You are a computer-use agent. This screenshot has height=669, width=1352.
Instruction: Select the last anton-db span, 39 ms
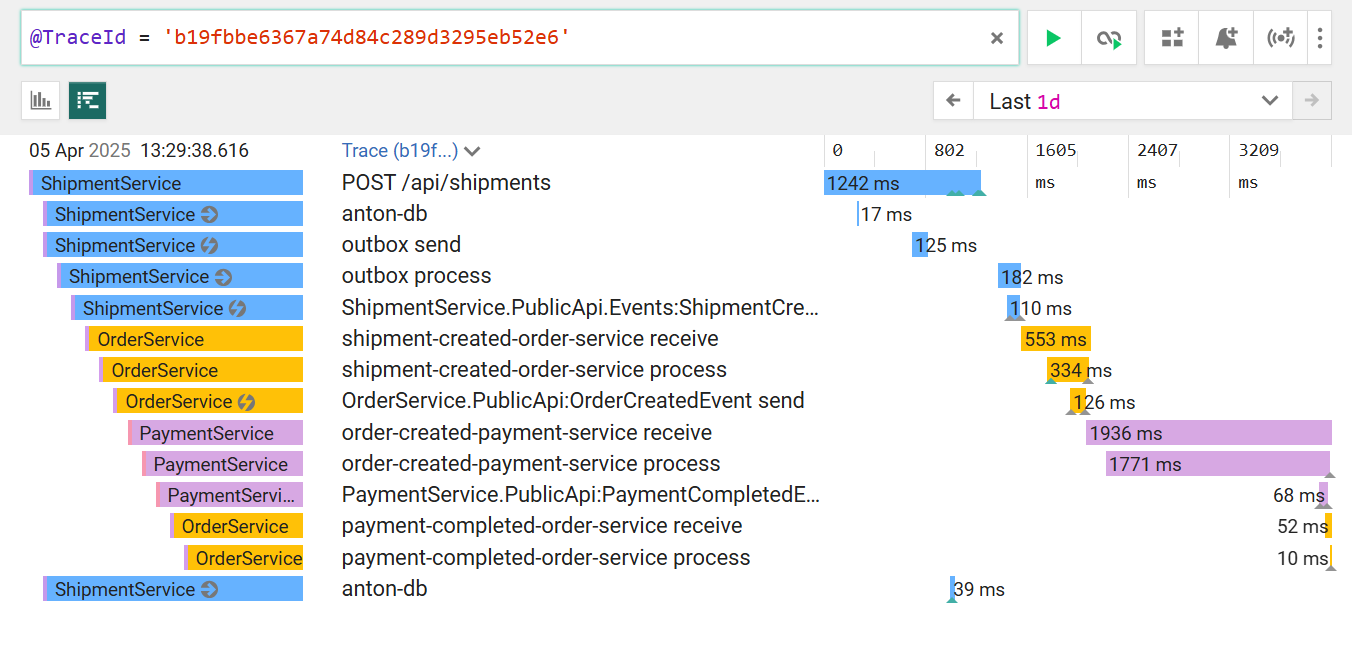click(x=385, y=589)
